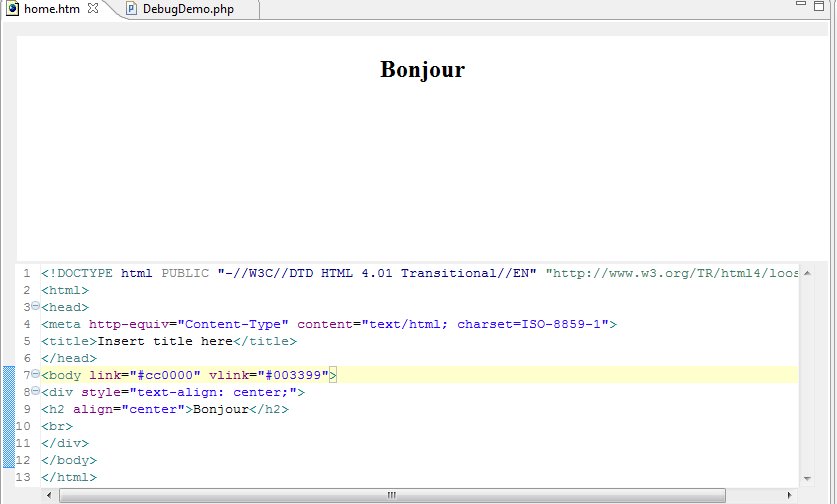Close the home.htm tab

[x=93, y=8]
